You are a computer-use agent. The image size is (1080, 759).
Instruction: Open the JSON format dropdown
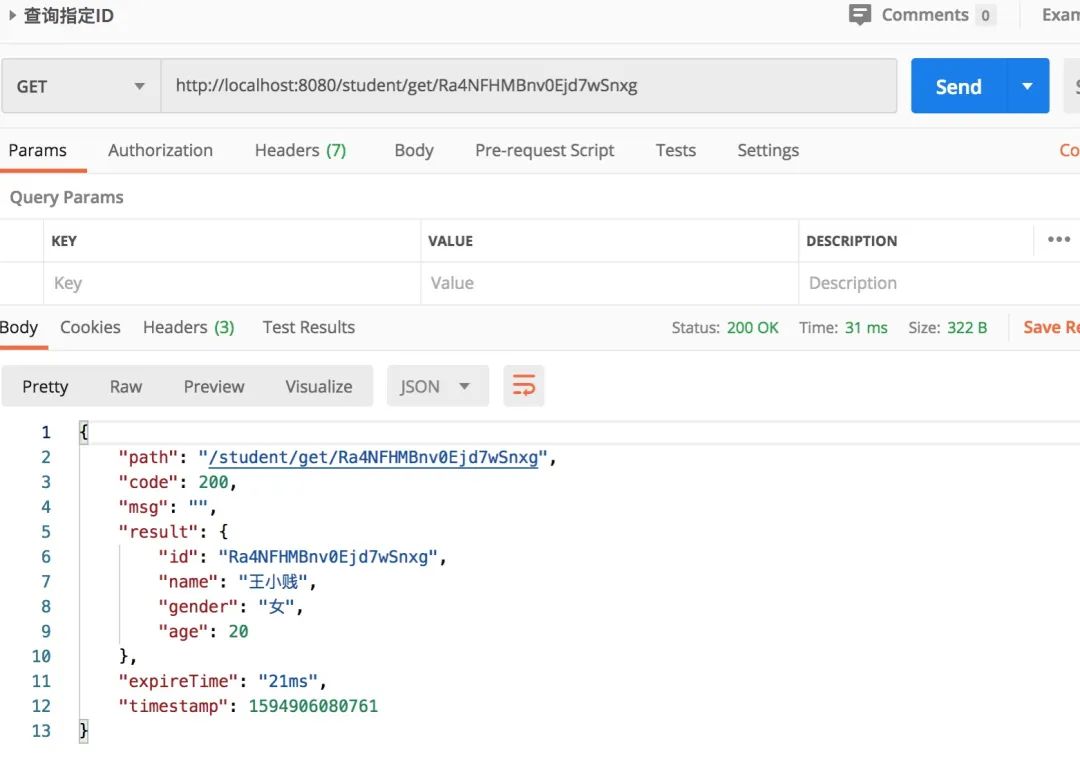(437, 386)
